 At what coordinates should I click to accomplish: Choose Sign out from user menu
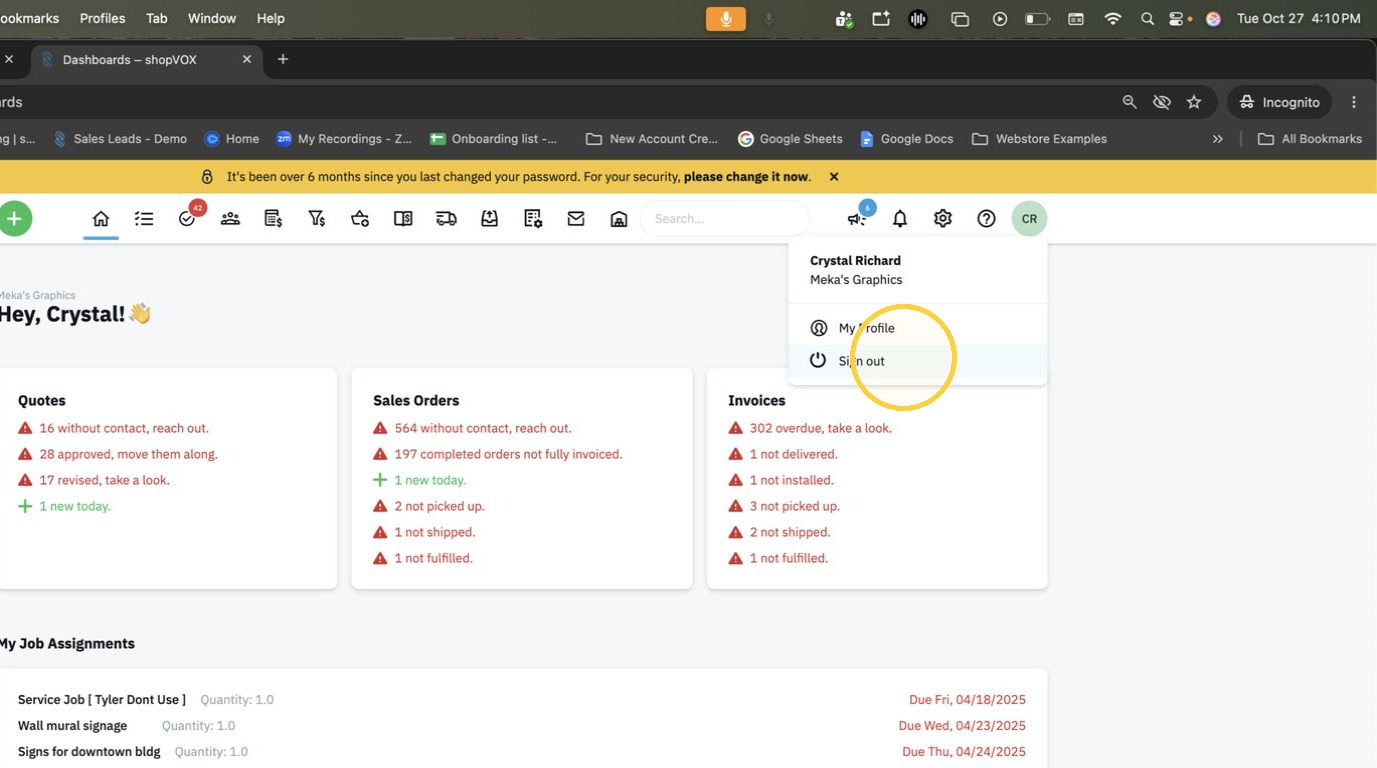click(x=917, y=361)
